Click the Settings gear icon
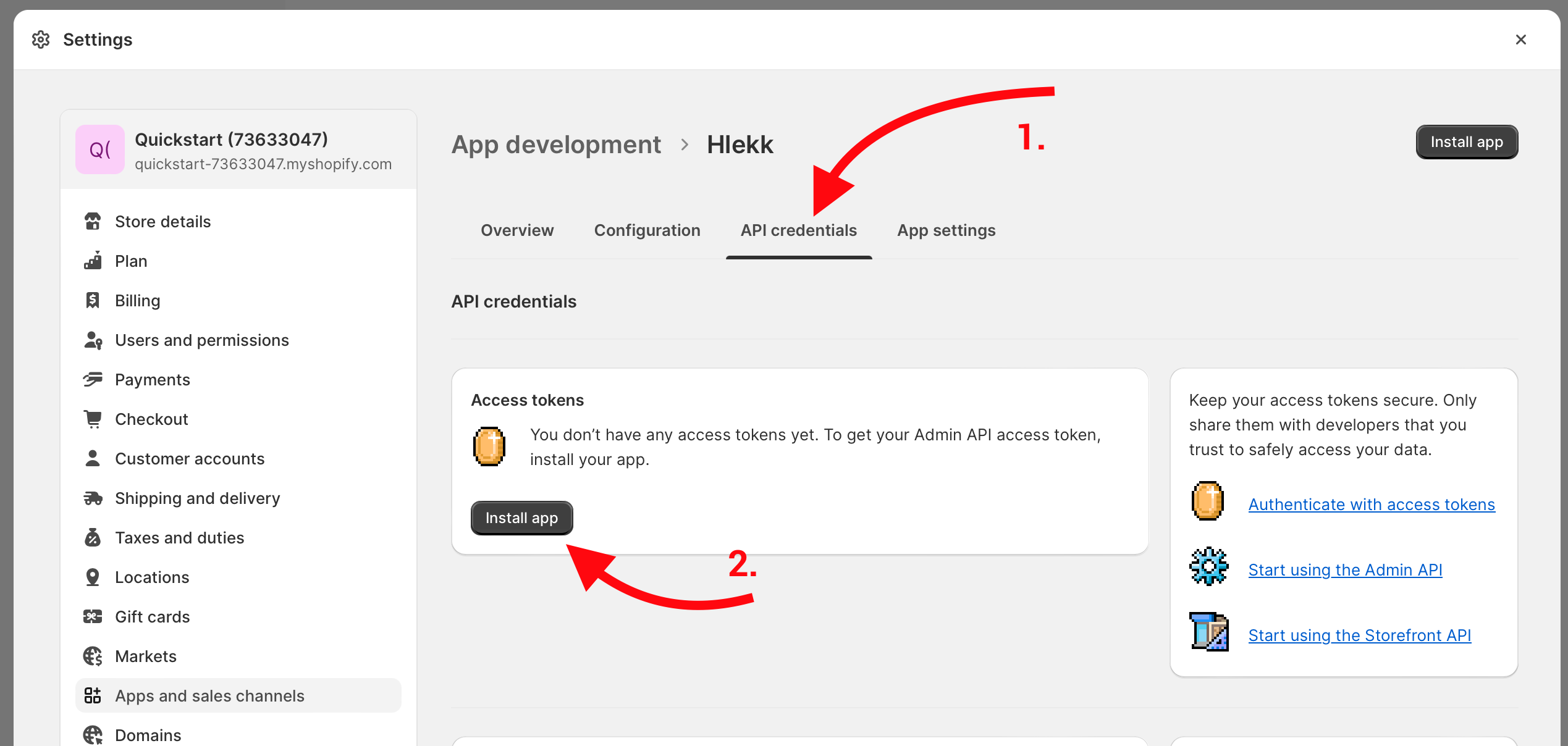1568x746 pixels. [x=41, y=40]
